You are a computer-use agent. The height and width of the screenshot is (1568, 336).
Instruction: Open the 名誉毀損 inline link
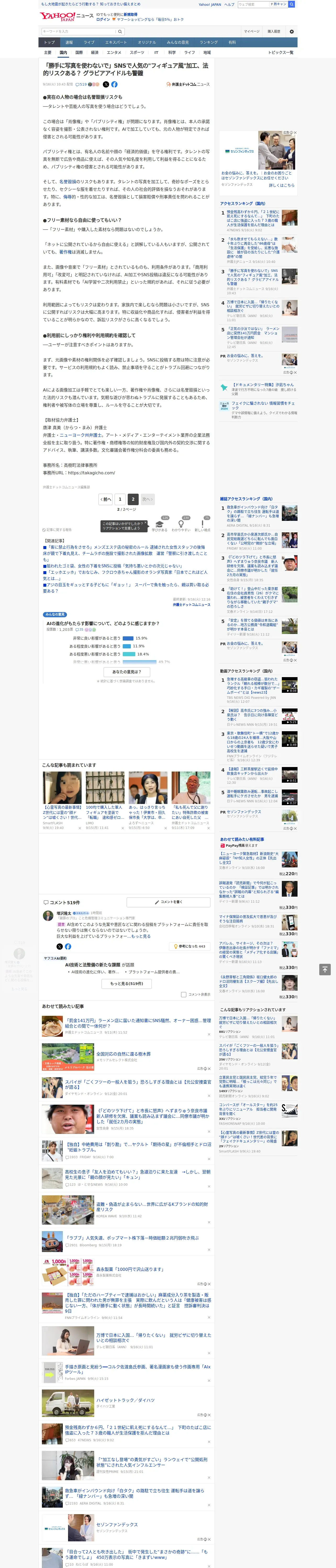point(68,181)
